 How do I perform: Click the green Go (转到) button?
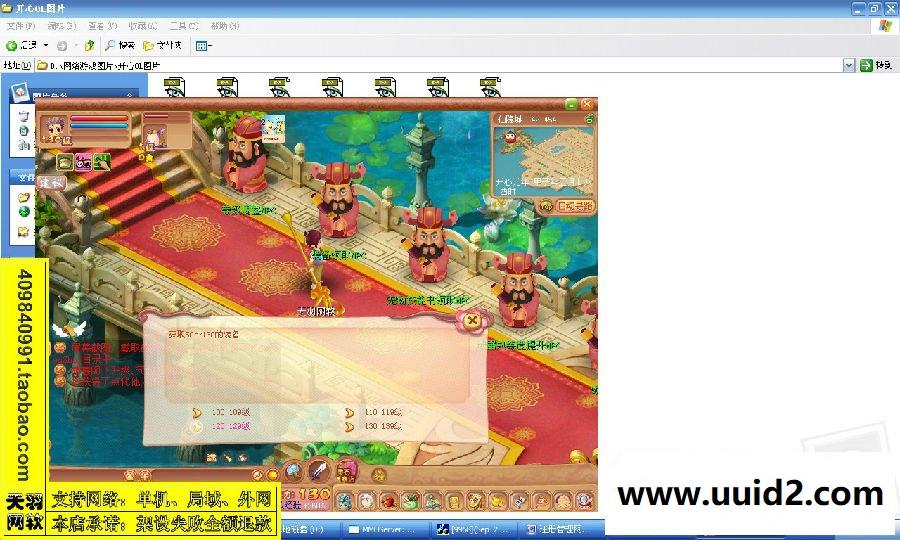876,65
